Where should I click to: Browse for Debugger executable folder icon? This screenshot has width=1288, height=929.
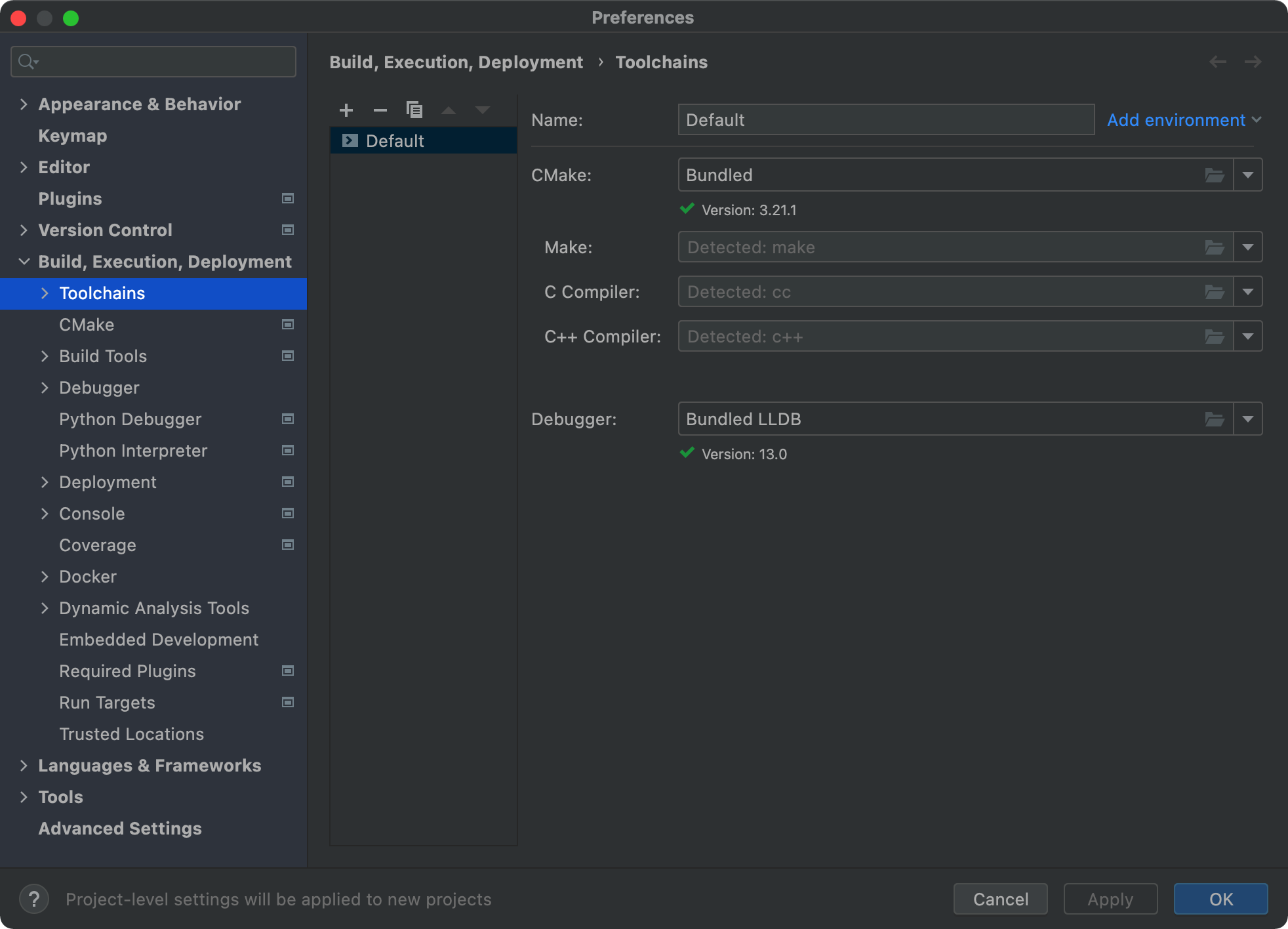(1215, 419)
